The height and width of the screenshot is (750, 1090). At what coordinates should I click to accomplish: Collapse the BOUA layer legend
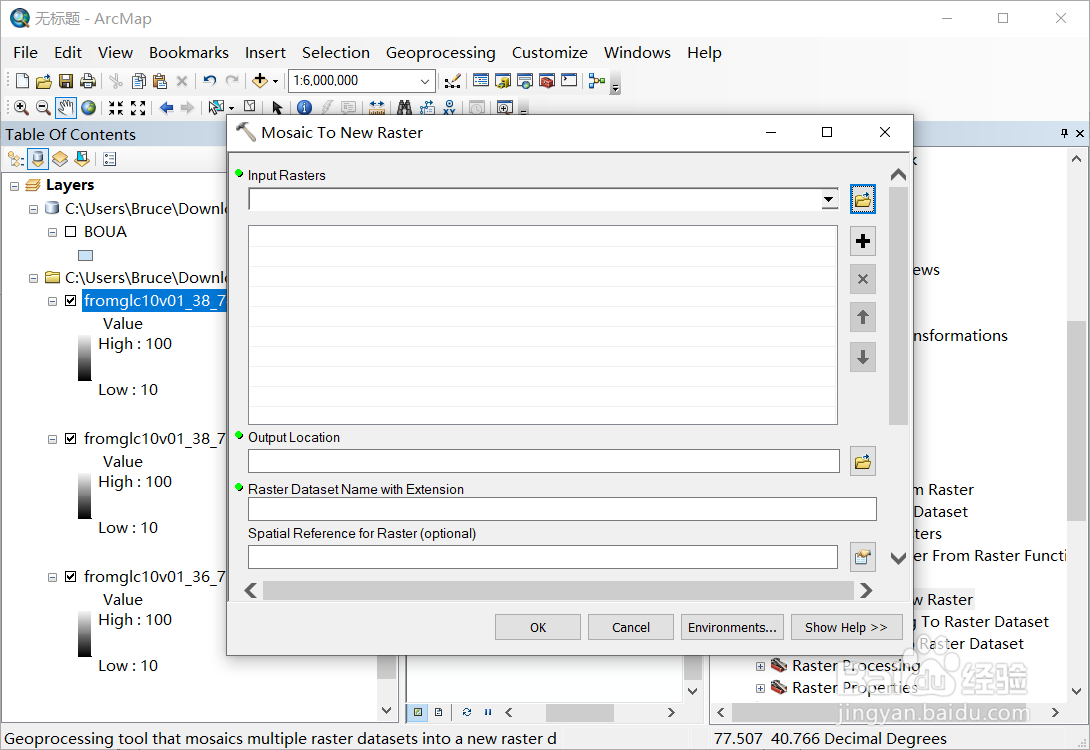click(52, 232)
